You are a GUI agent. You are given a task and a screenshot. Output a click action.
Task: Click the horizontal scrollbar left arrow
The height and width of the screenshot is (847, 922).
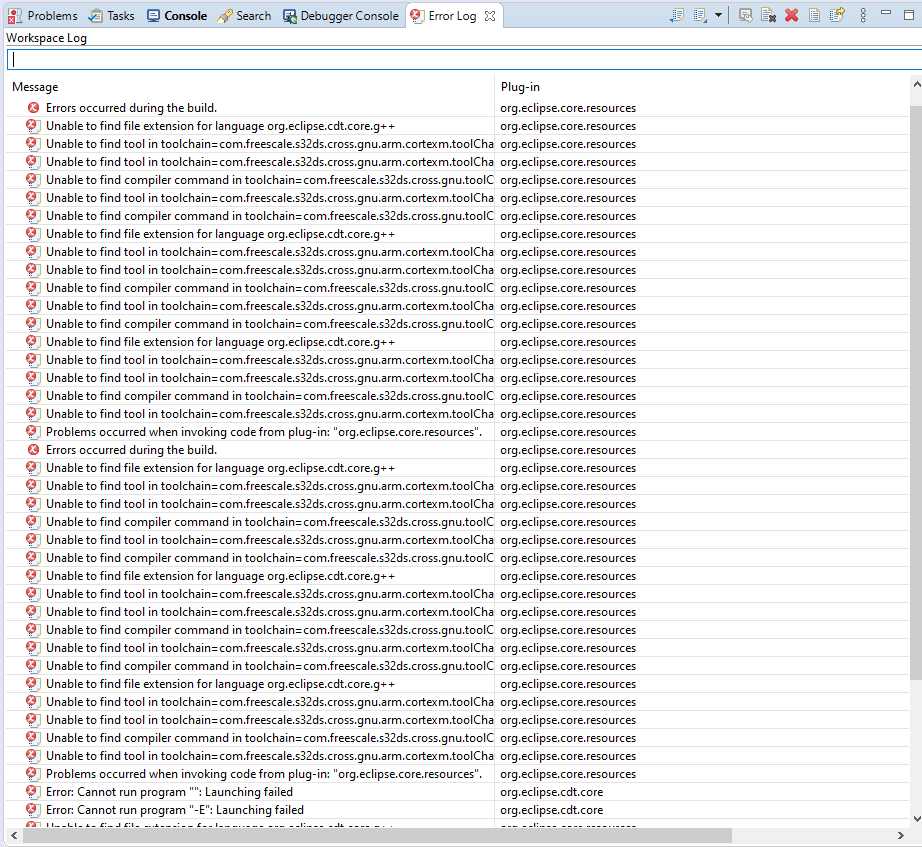pos(14,835)
